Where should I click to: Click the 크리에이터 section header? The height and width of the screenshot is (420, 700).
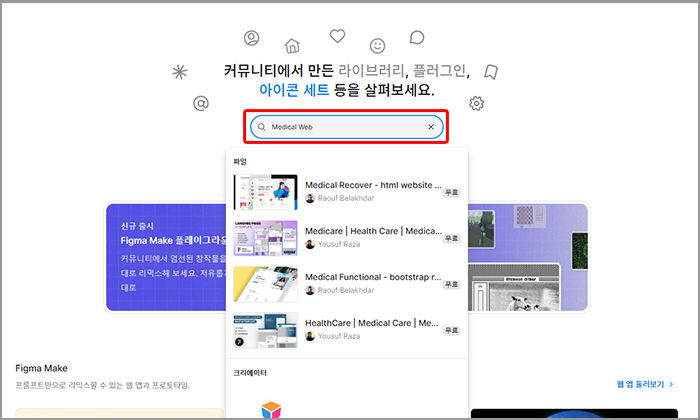[x=250, y=373]
